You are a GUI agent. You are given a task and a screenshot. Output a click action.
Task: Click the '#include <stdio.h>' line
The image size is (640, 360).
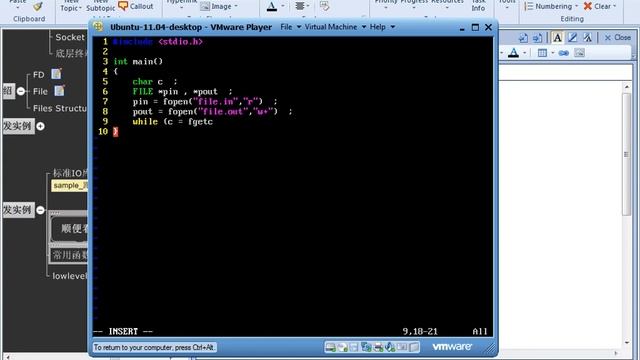tap(158, 42)
